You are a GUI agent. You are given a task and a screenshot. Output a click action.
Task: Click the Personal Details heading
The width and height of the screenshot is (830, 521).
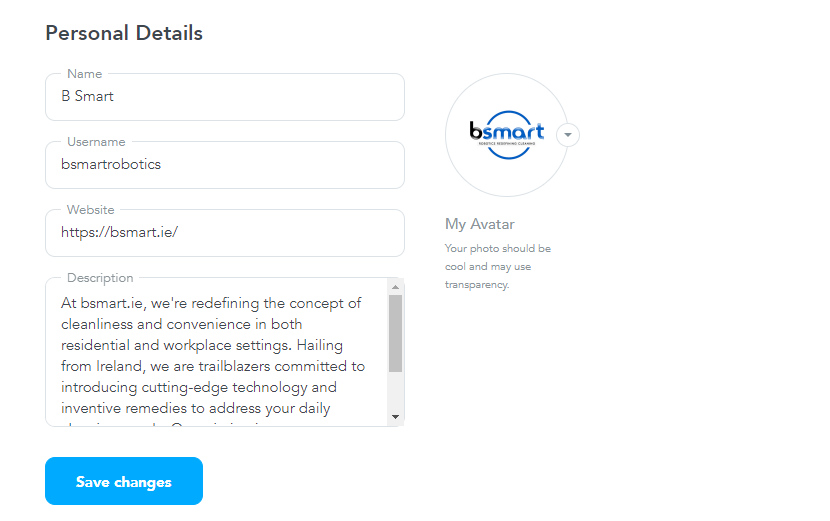[124, 33]
